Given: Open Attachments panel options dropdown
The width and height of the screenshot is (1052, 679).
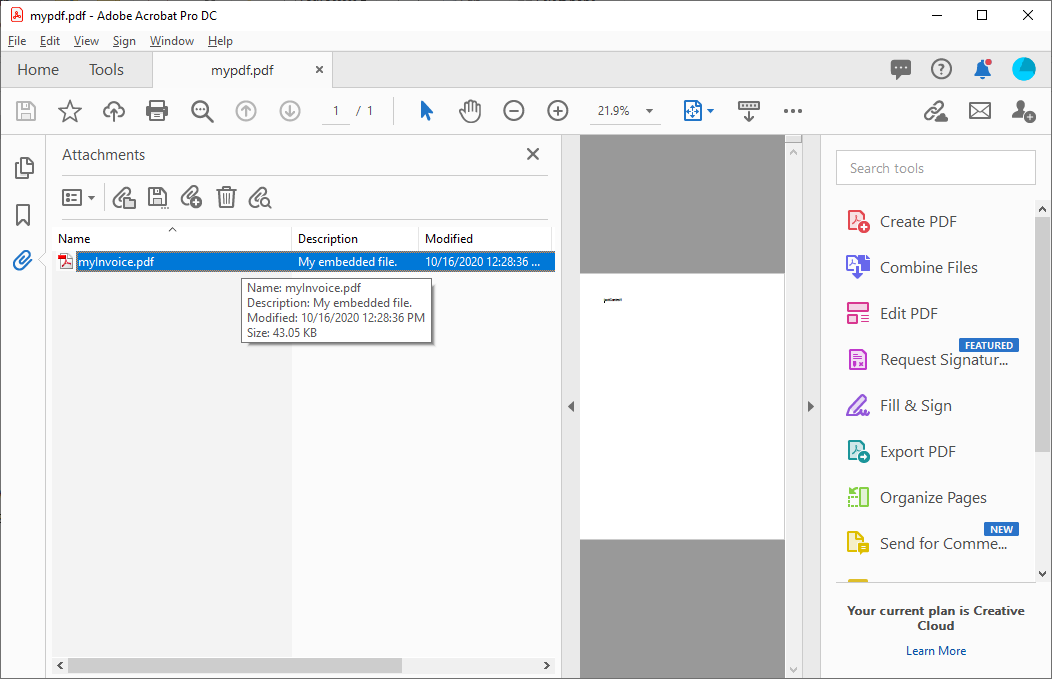Looking at the screenshot, I should click(x=78, y=198).
